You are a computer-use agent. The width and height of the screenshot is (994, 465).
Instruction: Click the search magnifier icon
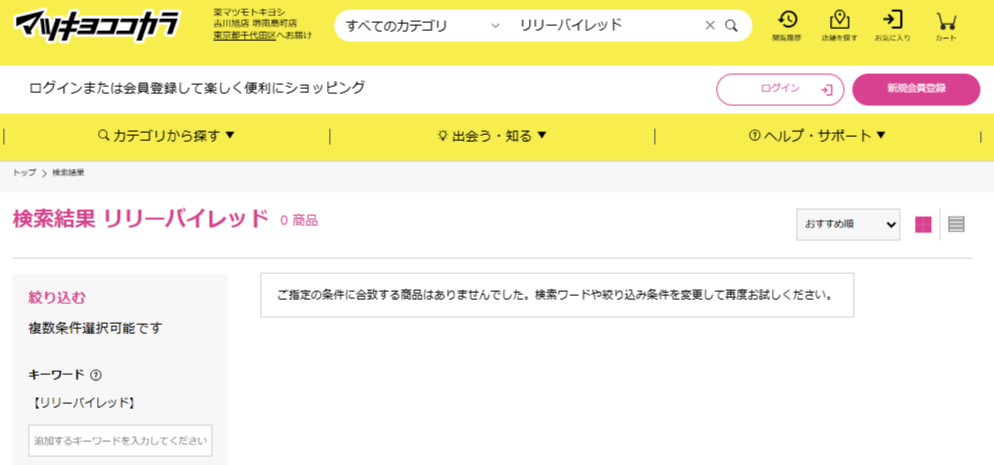(731, 25)
